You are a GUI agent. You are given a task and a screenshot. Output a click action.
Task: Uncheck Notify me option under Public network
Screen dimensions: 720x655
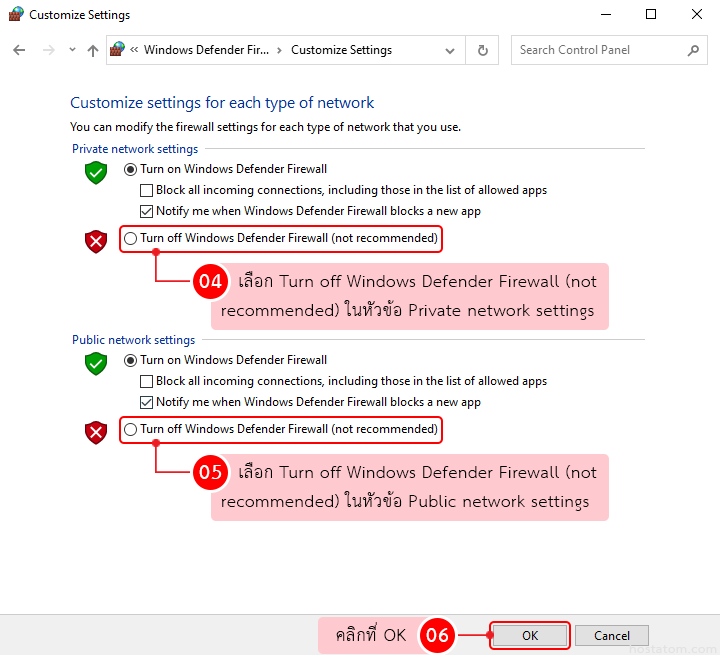(x=147, y=403)
